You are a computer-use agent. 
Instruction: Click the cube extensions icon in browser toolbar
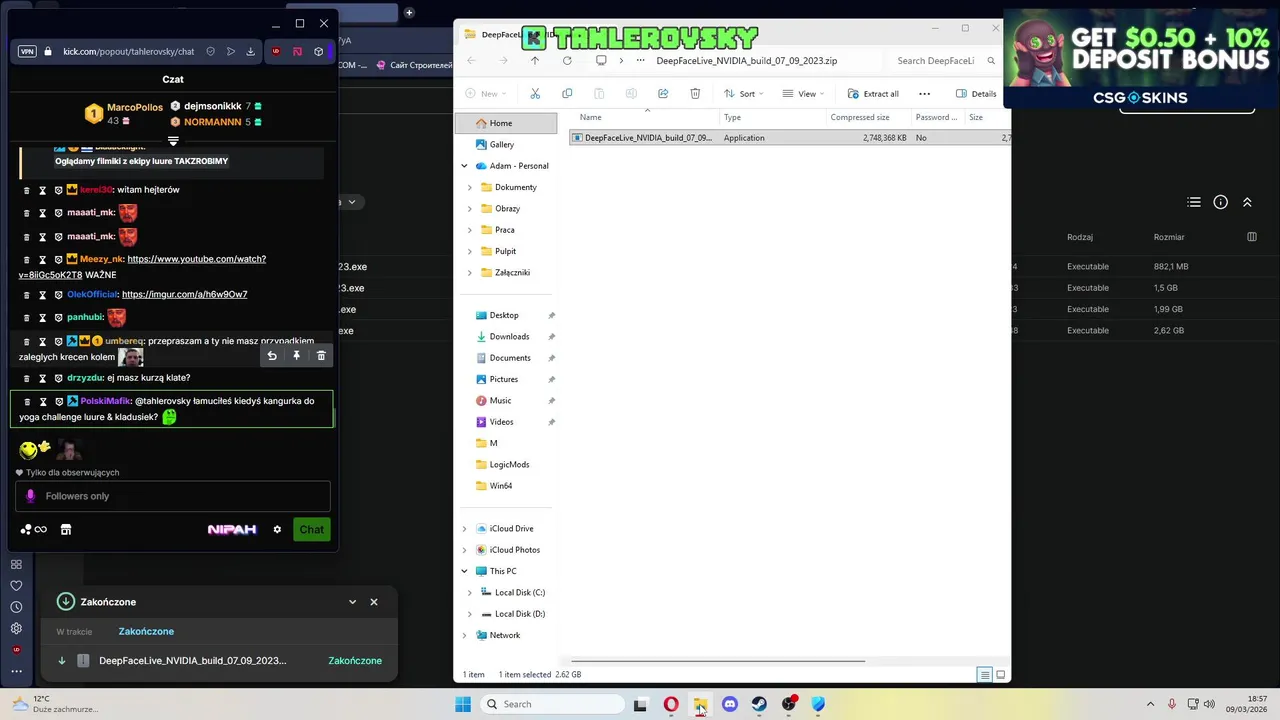(319, 51)
